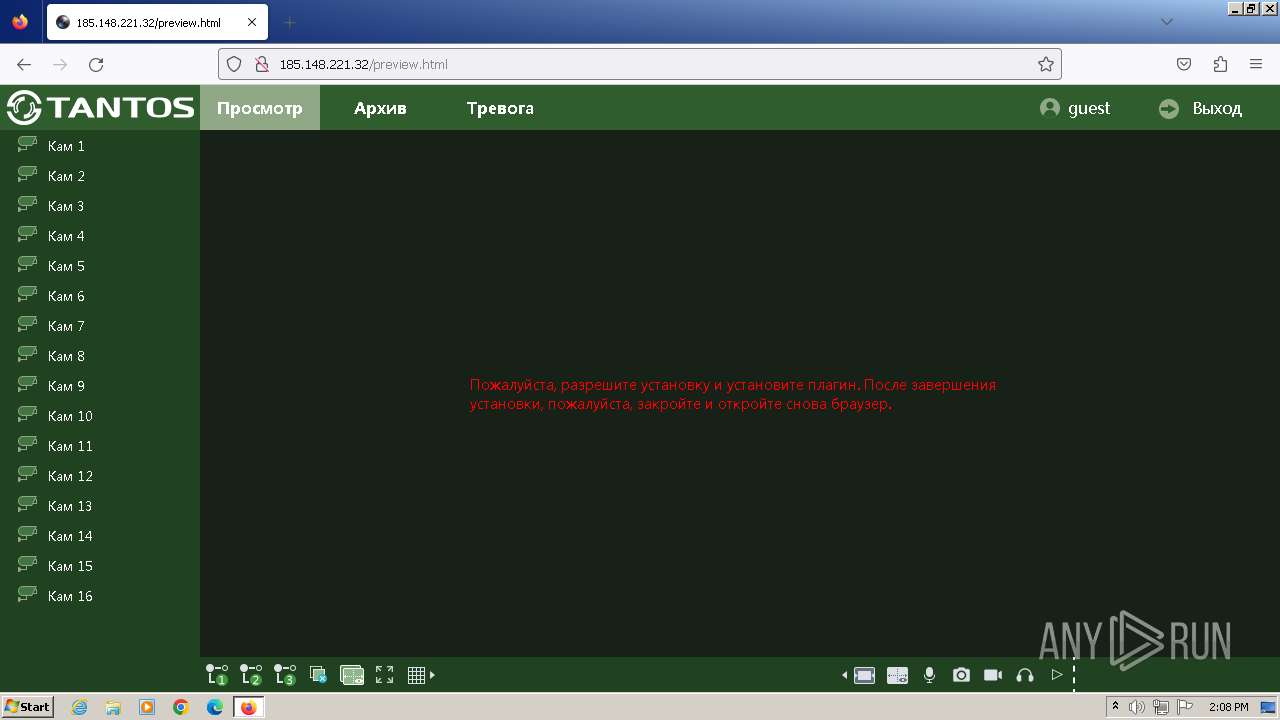The width and height of the screenshot is (1280, 720).
Task: Enter fullscreen view
Action: (384, 675)
